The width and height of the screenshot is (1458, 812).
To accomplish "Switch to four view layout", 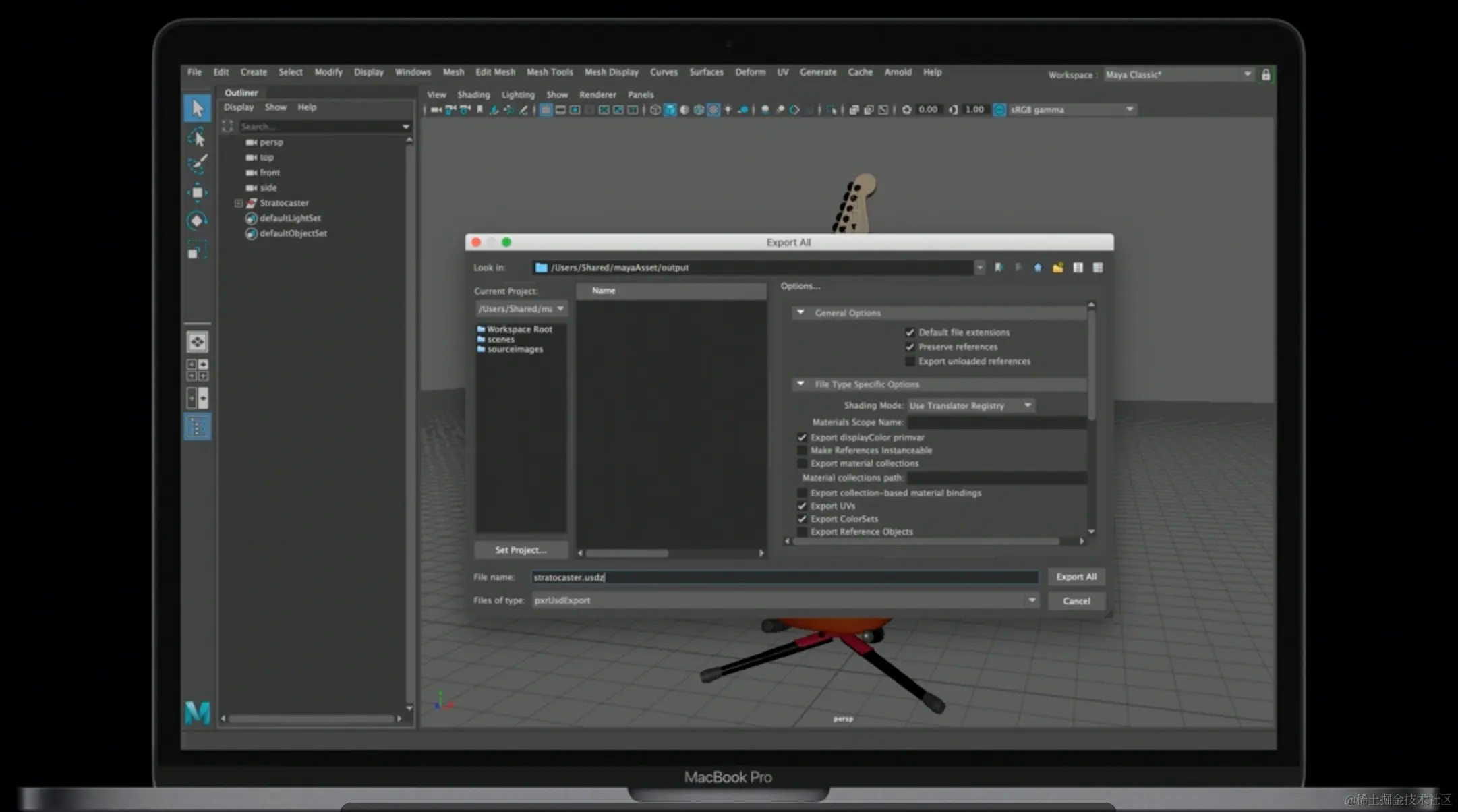I will click(197, 370).
